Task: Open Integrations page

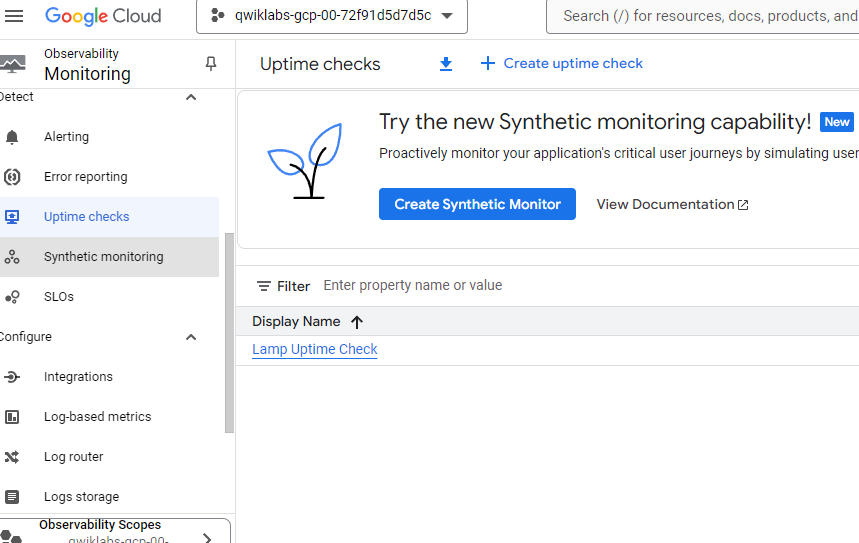Action: click(x=78, y=377)
